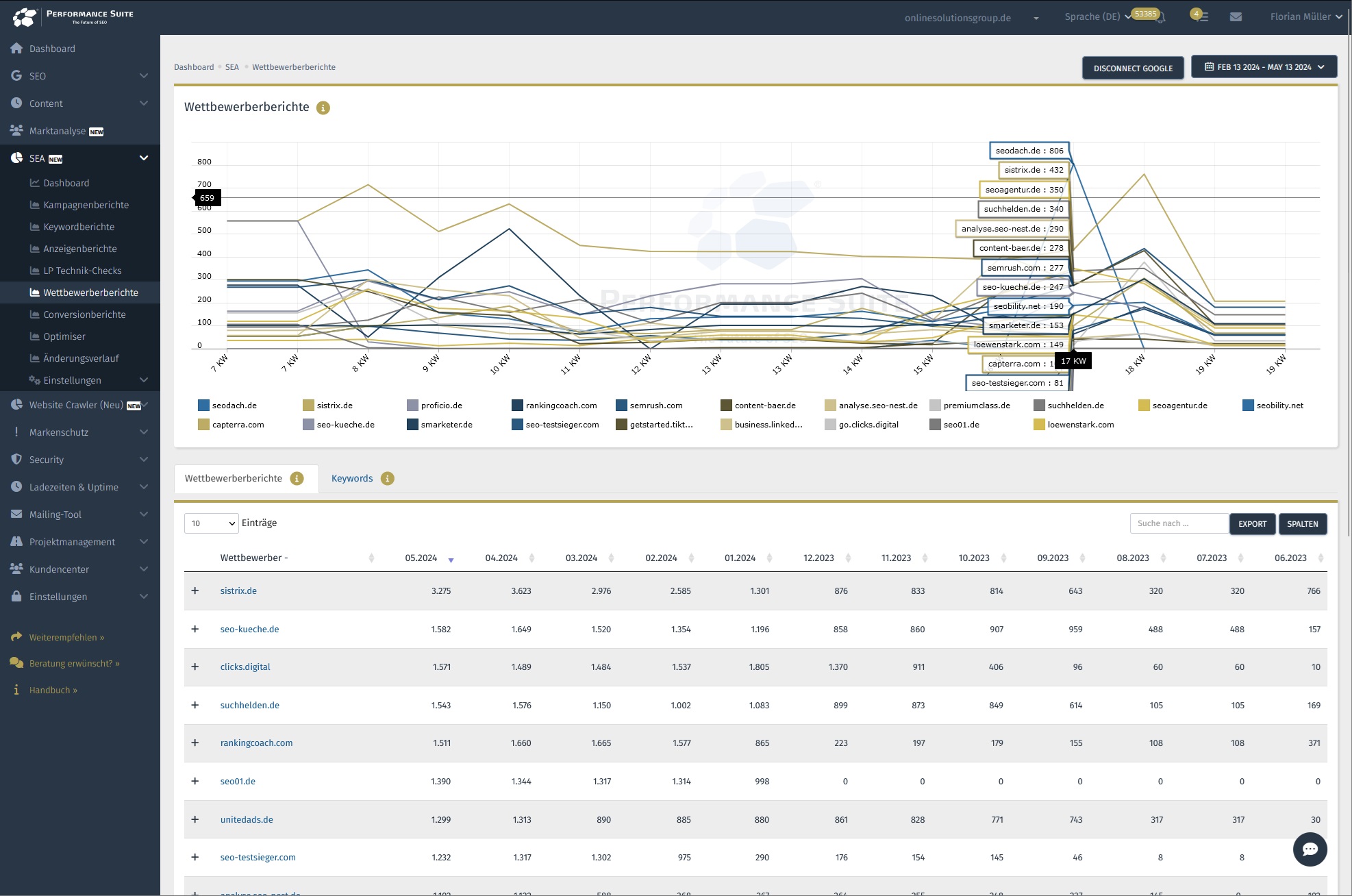This screenshot has width=1352, height=896.
Task: Expand the sistrix.de table row
Action: tap(195, 590)
